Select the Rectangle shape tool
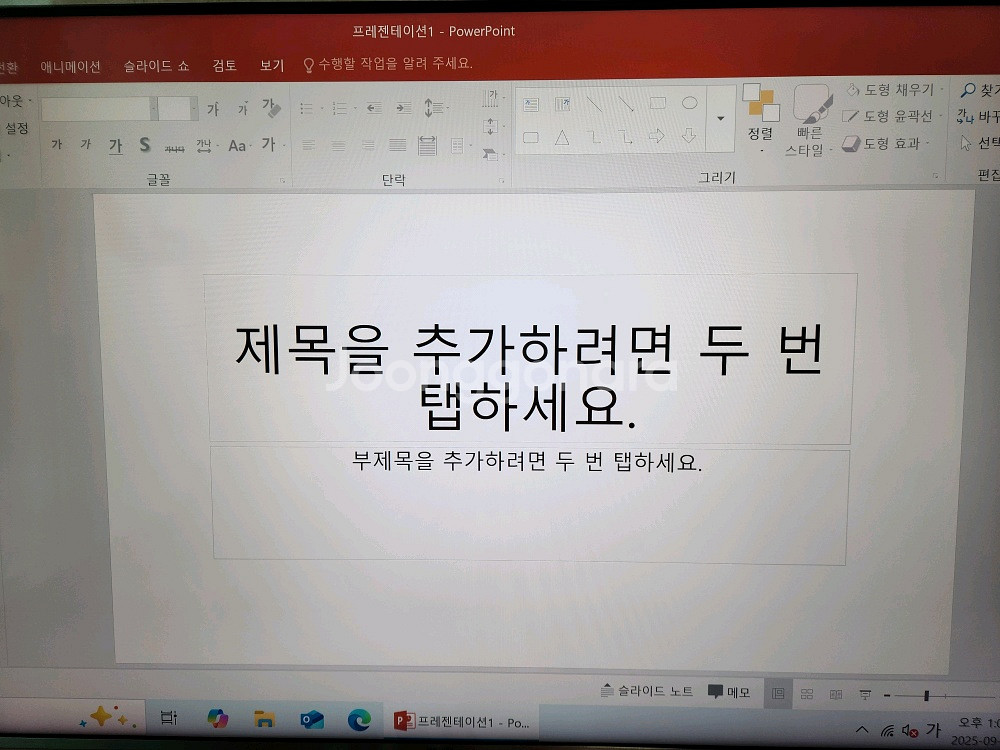The width and height of the screenshot is (1000, 750). 658,104
